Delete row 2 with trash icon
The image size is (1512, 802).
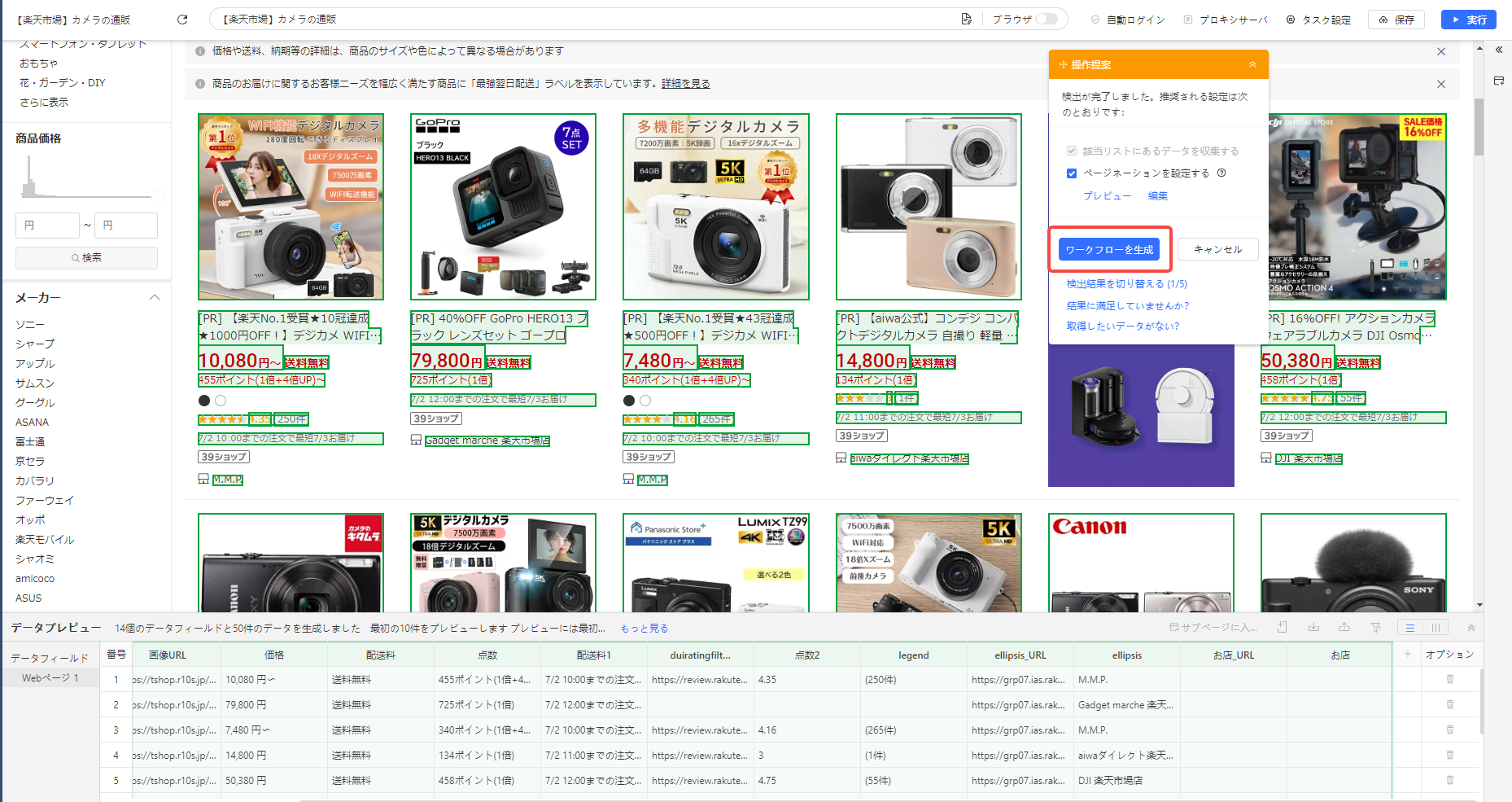(1450, 704)
